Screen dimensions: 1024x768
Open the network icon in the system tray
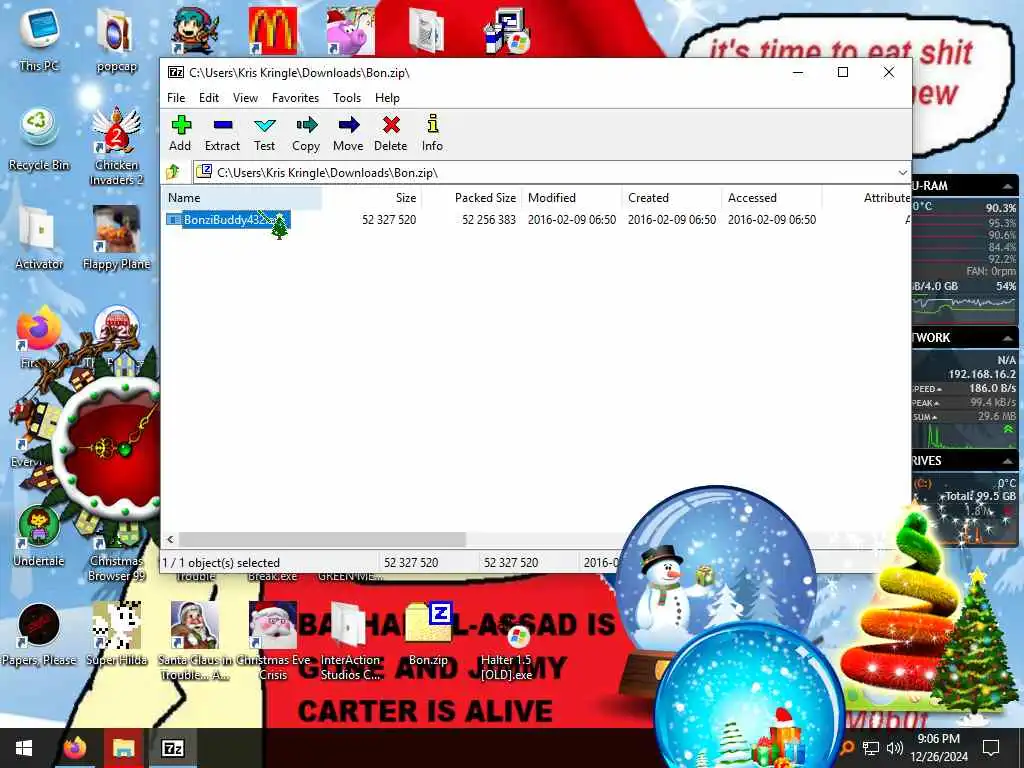click(871, 748)
